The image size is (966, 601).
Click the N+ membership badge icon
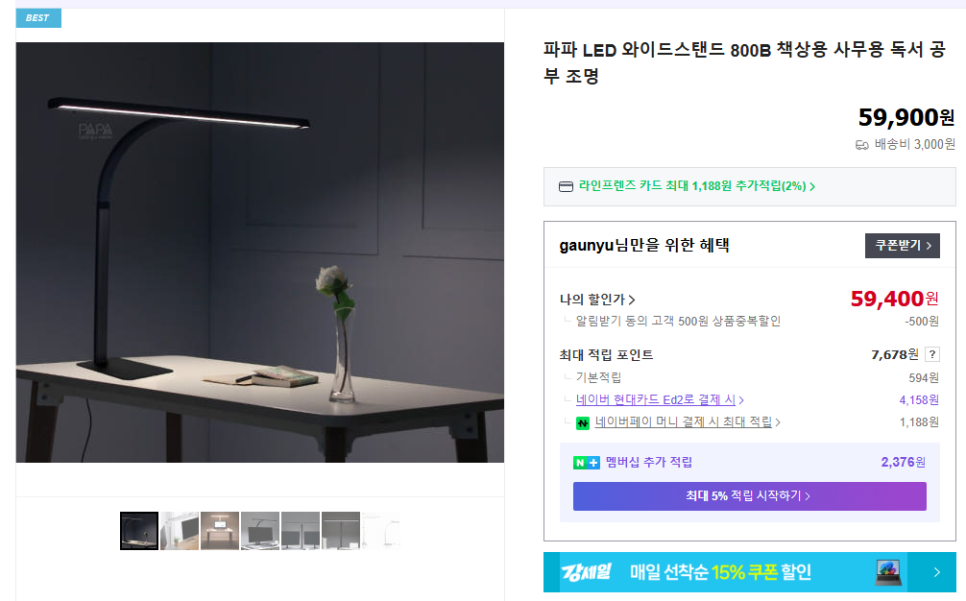coord(586,462)
